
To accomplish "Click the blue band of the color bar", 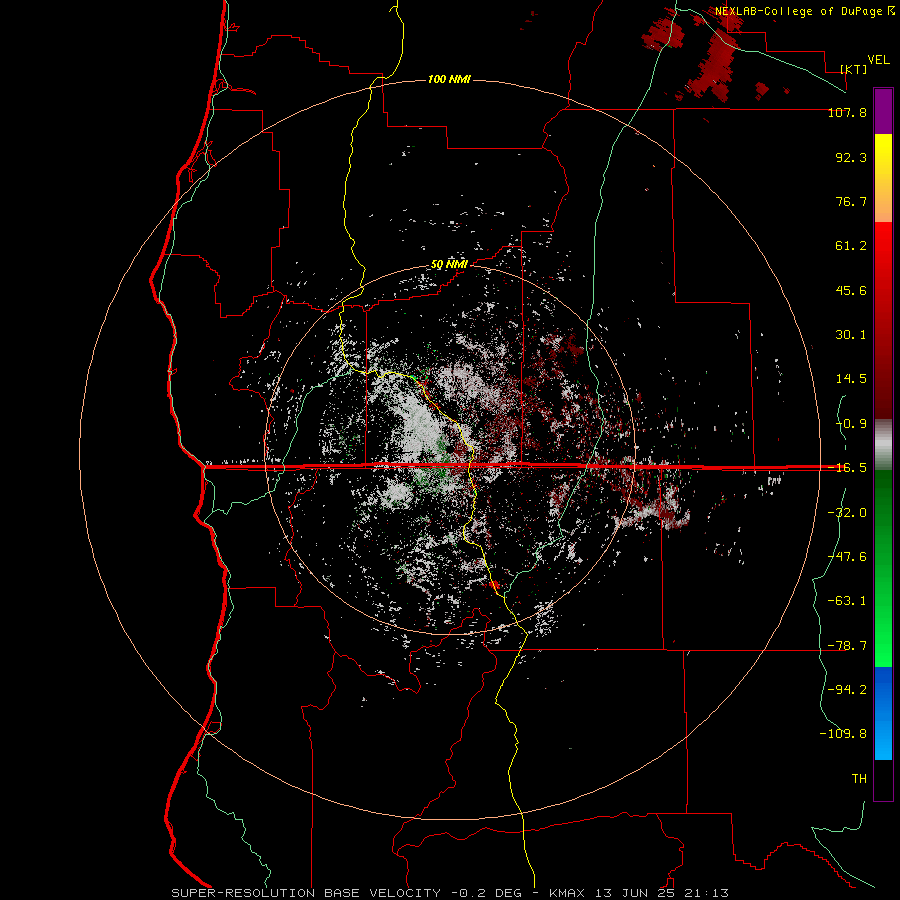I will tap(883, 713).
